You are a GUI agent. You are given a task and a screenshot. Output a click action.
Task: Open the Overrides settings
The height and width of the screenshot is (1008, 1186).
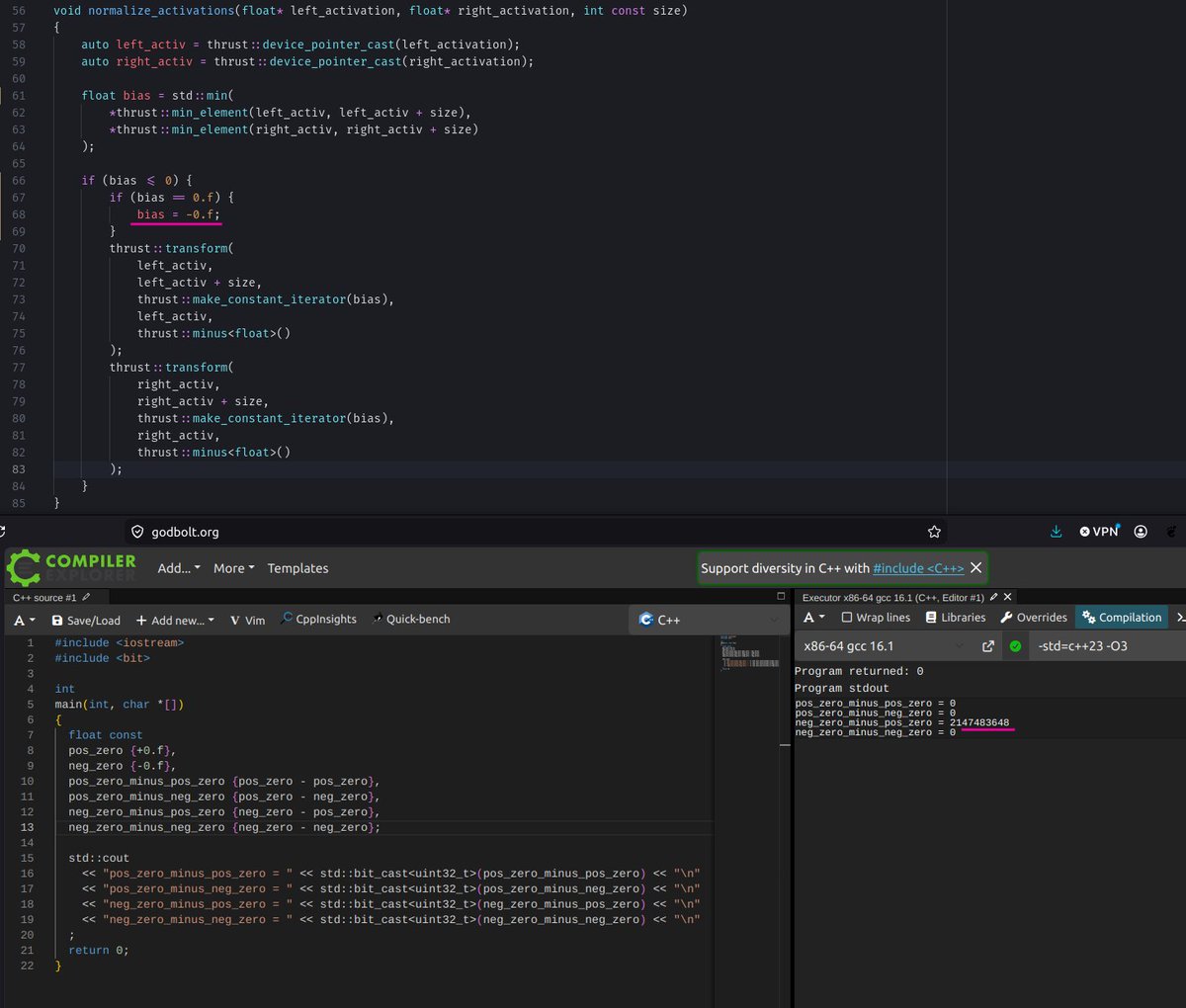coord(1034,618)
